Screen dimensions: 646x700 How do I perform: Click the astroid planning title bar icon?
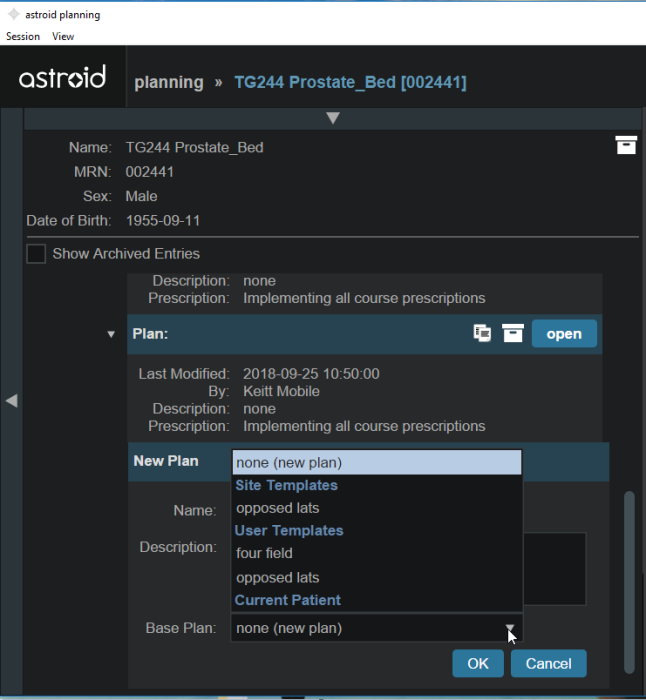coord(12,15)
